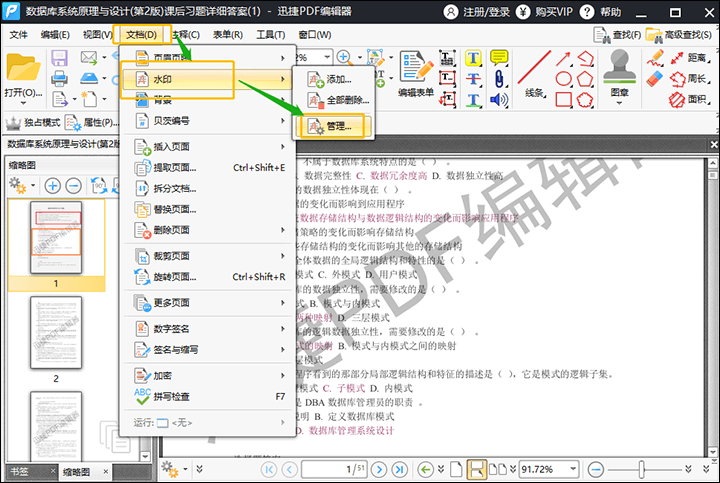Select the arrow drawing tool
The height and width of the screenshot is (483, 720).
pyautogui.click(x=563, y=58)
